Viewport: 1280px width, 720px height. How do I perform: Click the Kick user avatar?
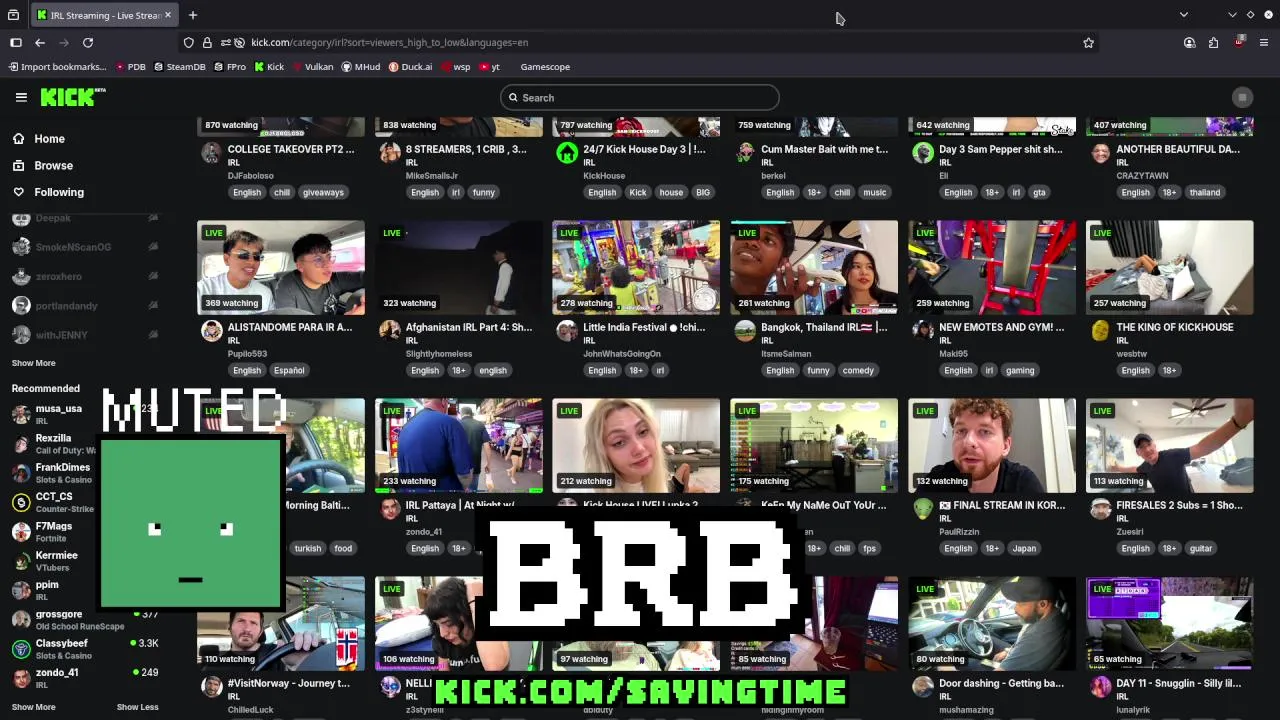click(1242, 97)
